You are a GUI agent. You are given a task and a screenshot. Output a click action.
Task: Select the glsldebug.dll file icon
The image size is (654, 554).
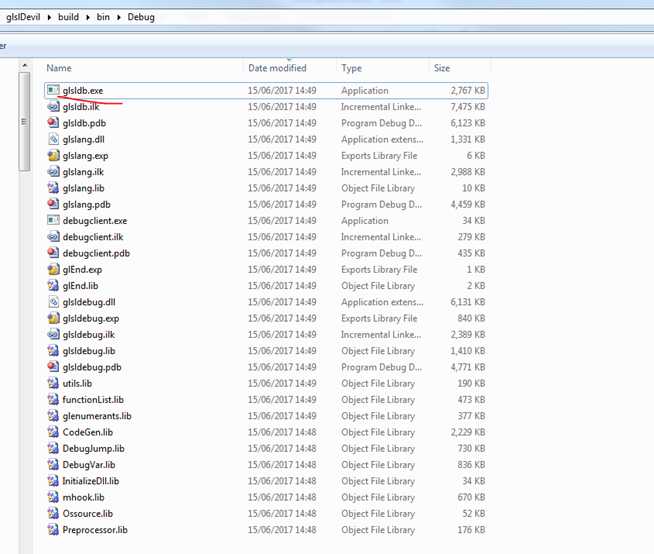[53, 302]
